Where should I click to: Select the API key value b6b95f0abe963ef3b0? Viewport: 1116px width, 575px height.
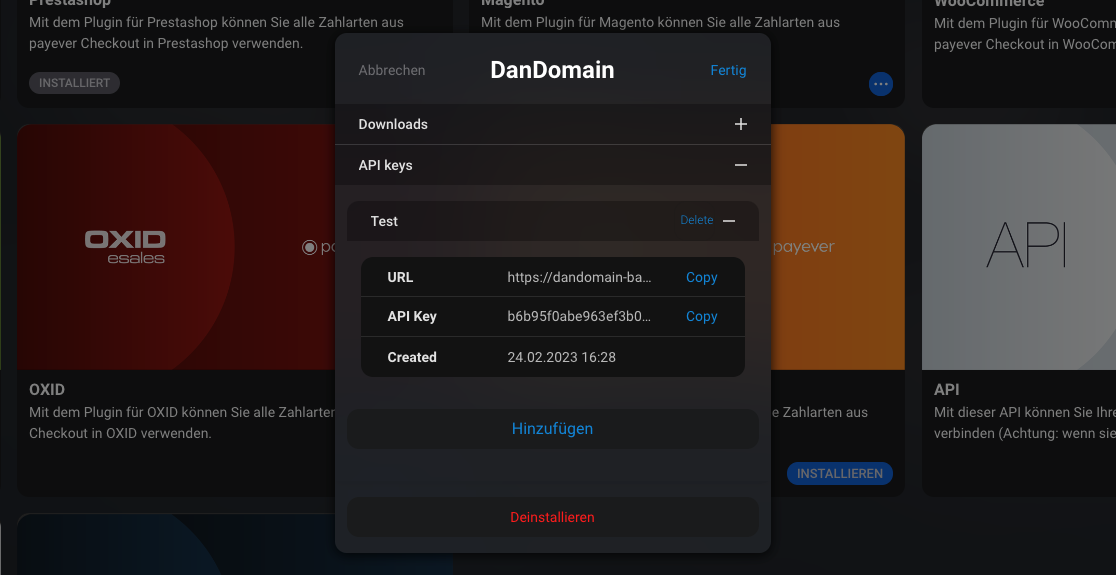(579, 317)
